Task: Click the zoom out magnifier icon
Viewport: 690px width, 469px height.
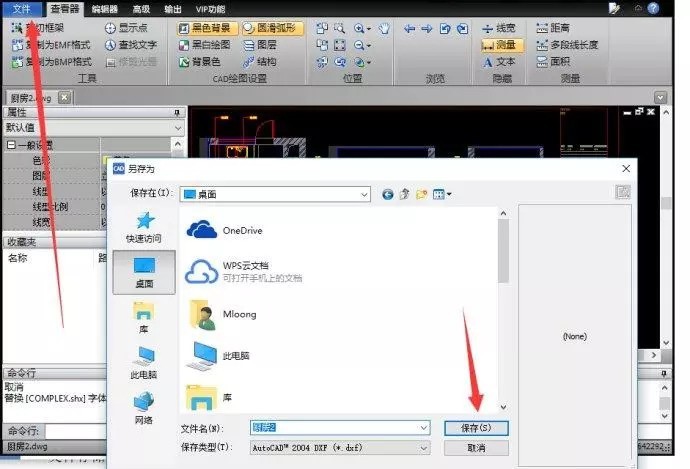Action: 359,45
